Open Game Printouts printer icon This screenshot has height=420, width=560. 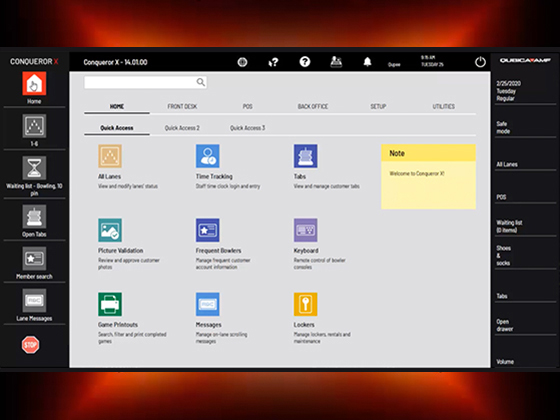tap(110, 304)
